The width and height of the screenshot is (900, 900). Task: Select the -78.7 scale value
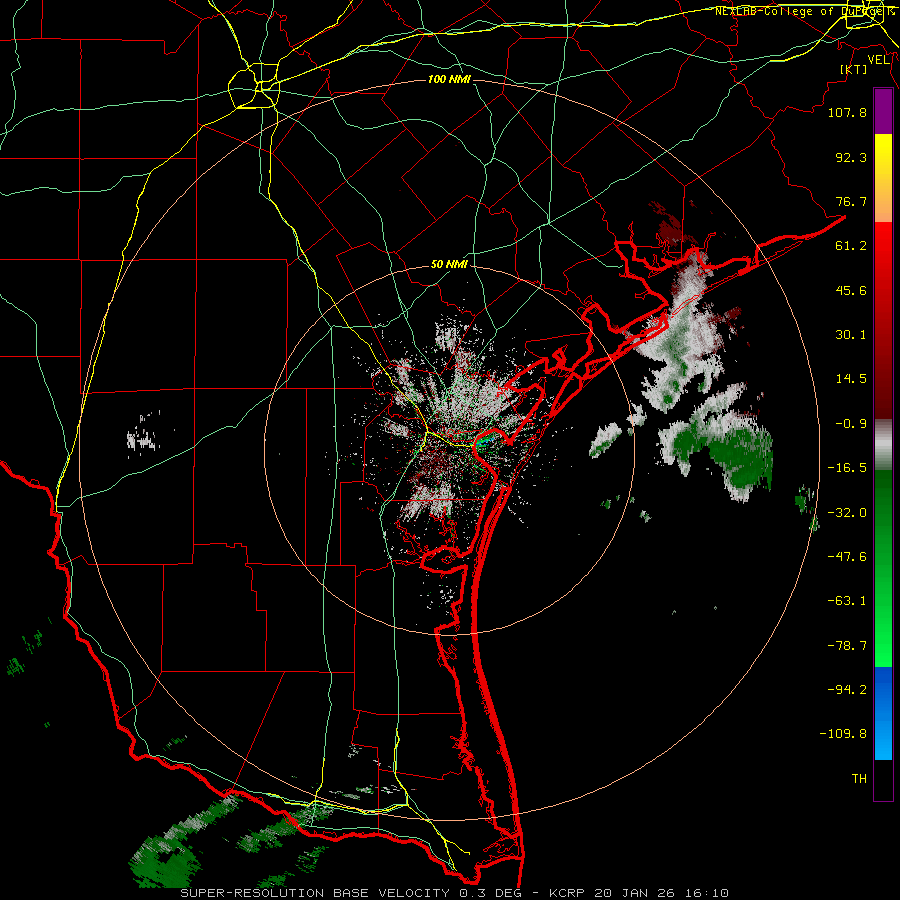tap(847, 646)
